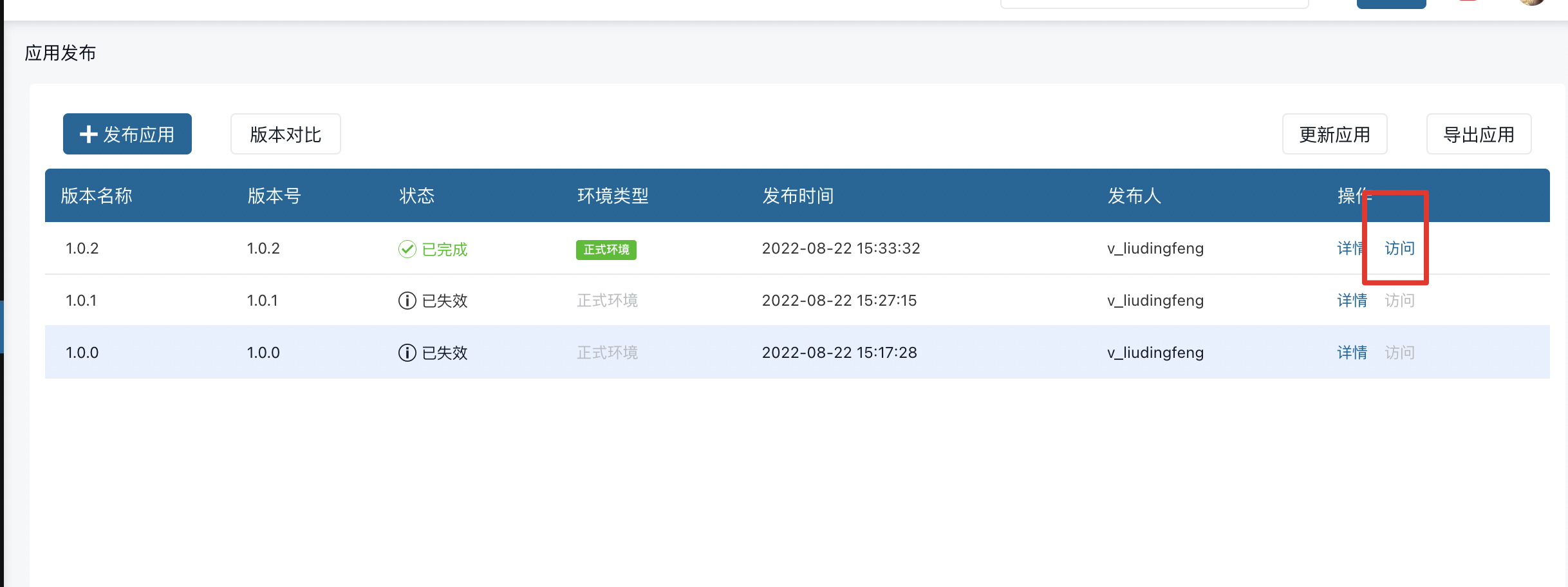Click 已失效 status in row 1.0.1
Image resolution: width=1568 pixels, height=587 pixels.
point(445,301)
